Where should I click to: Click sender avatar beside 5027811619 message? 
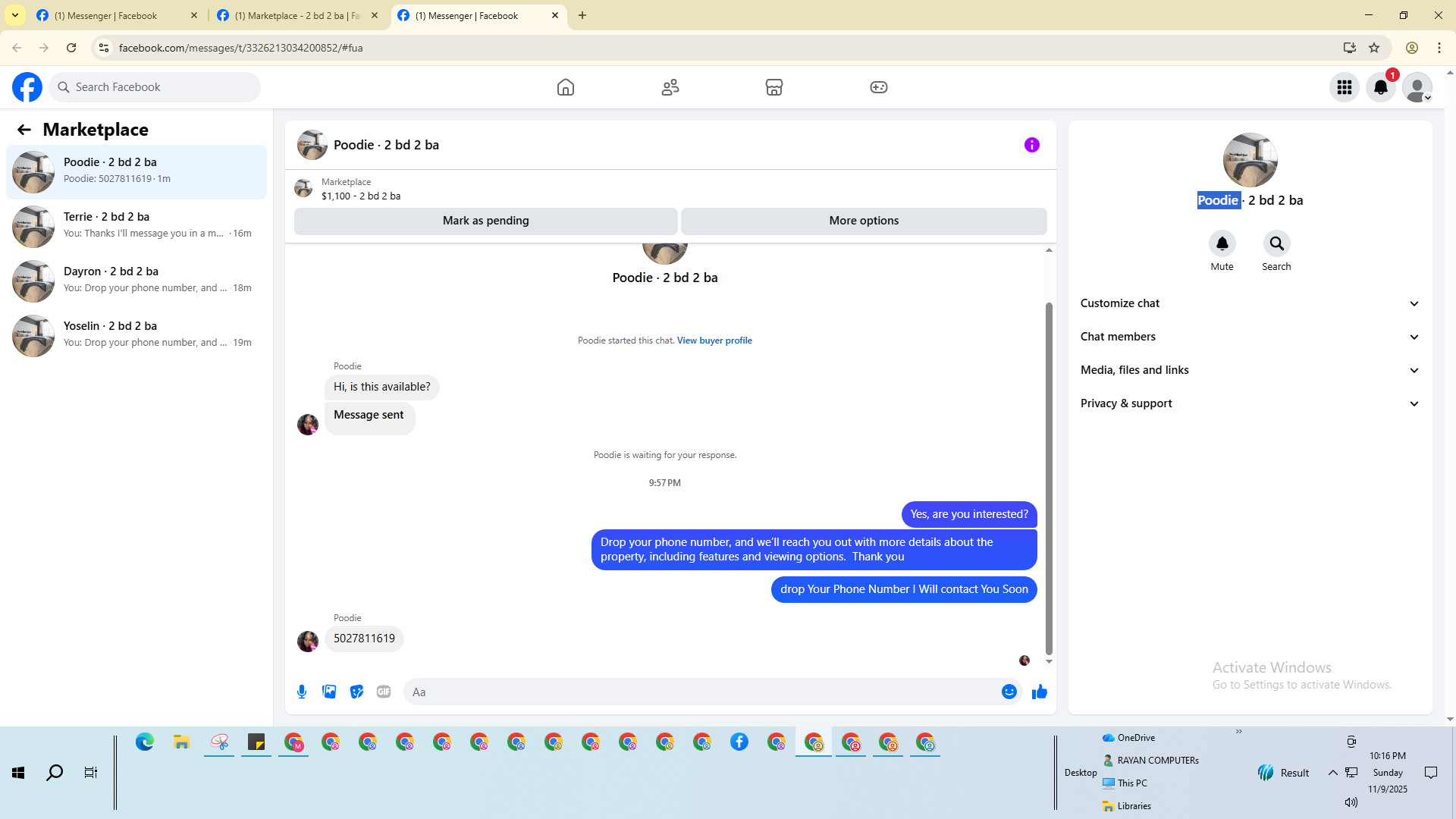pos(308,642)
